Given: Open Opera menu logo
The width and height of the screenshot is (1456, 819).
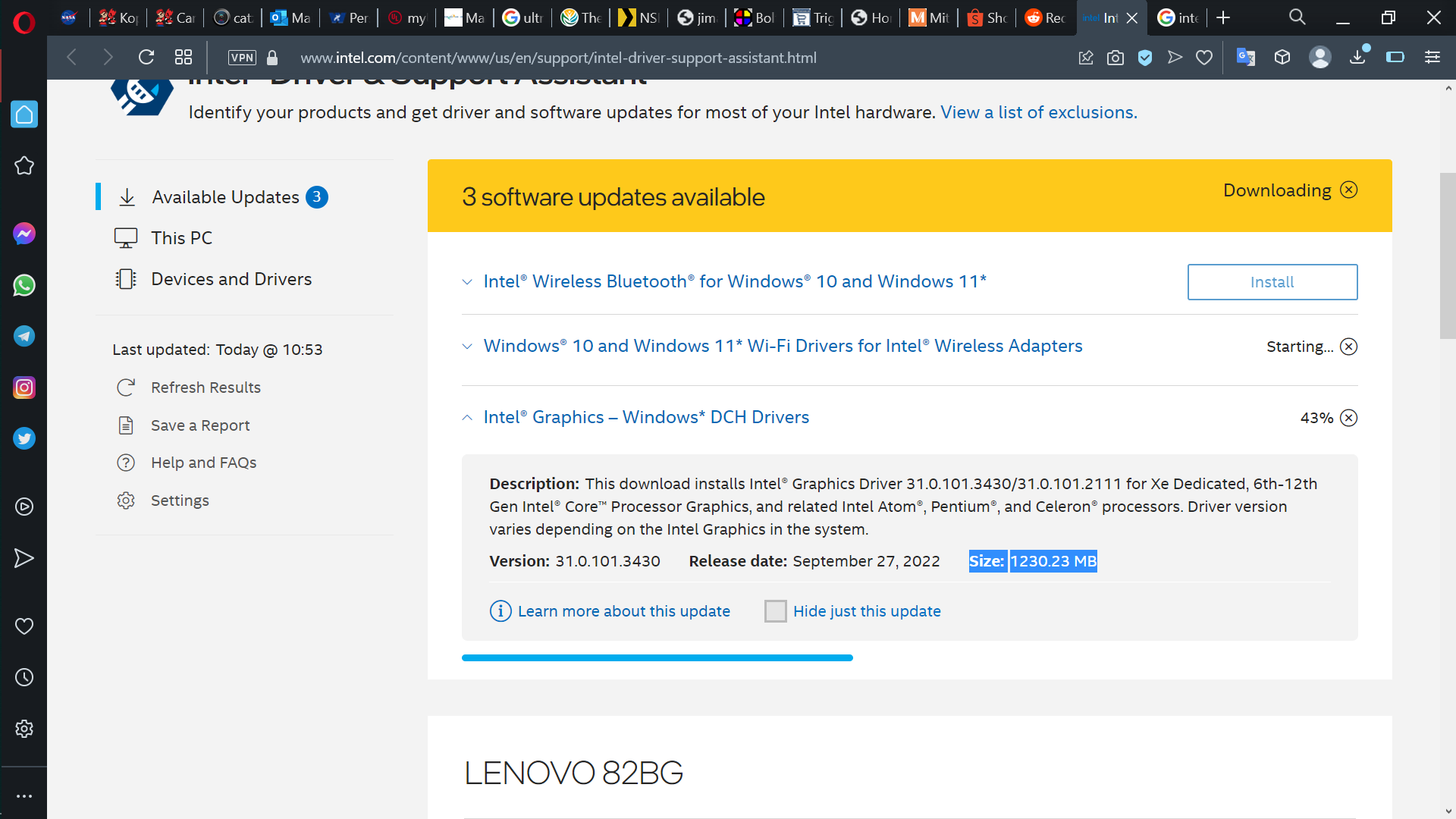Looking at the screenshot, I should [x=24, y=23].
